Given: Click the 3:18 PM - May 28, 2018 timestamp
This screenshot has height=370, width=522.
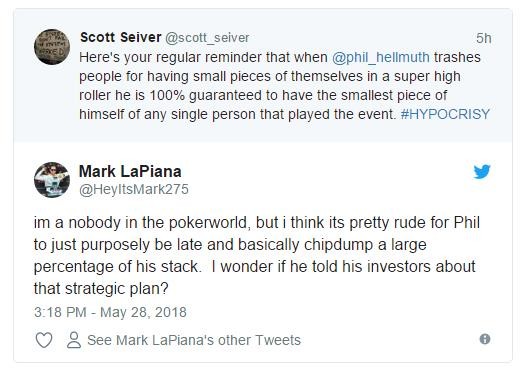Looking at the screenshot, I should (110, 312).
